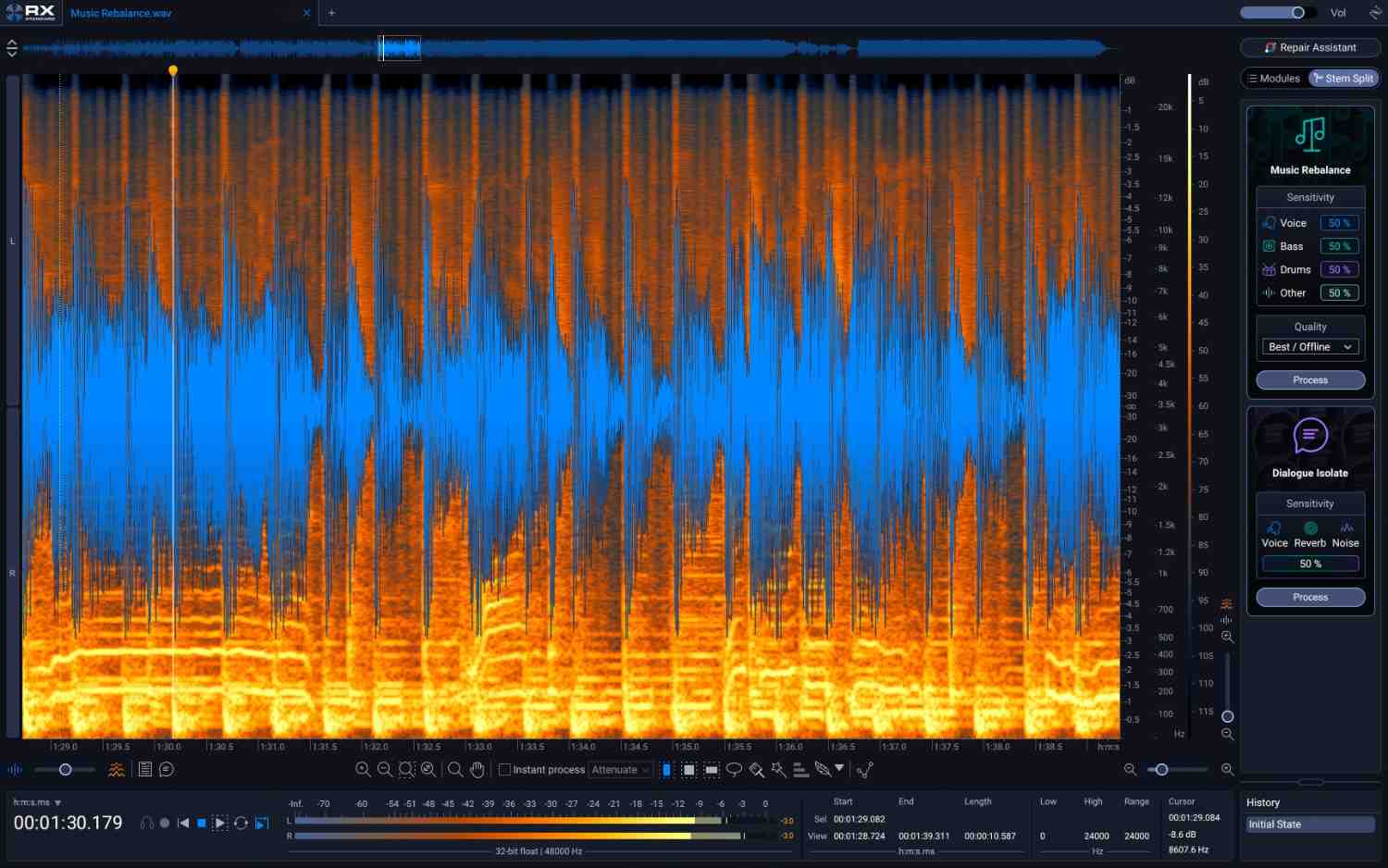The image size is (1388, 868).
Task: Choose the time-frequency selection tool
Action: (689, 770)
